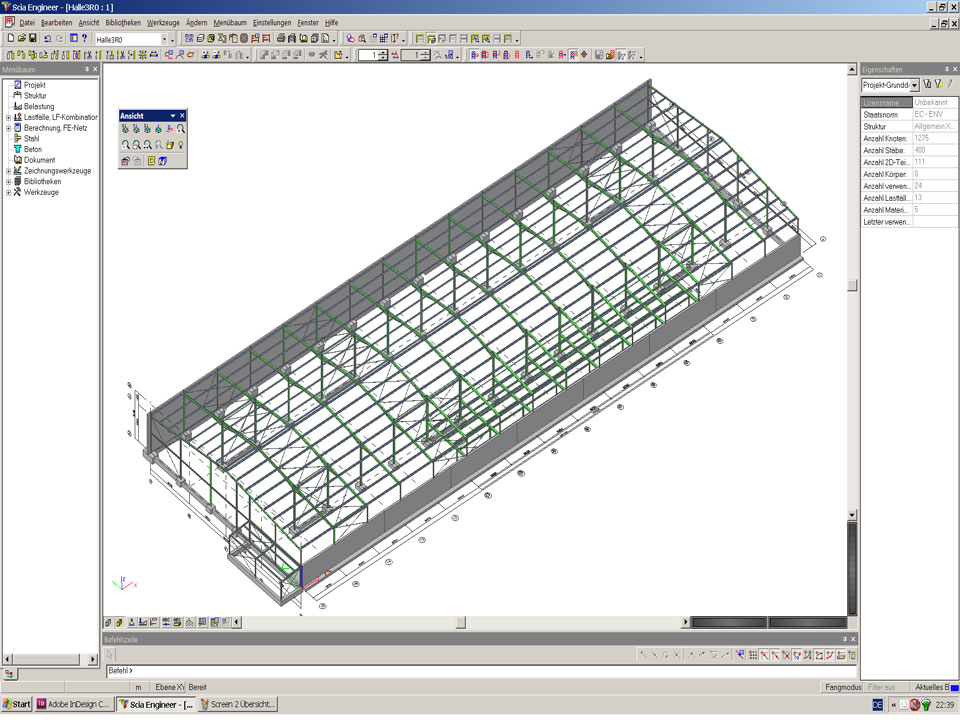Viewport: 960px width, 720px height.
Task: Open the Projekt-Grunddaten properties dropdown
Action: (914, 86)
